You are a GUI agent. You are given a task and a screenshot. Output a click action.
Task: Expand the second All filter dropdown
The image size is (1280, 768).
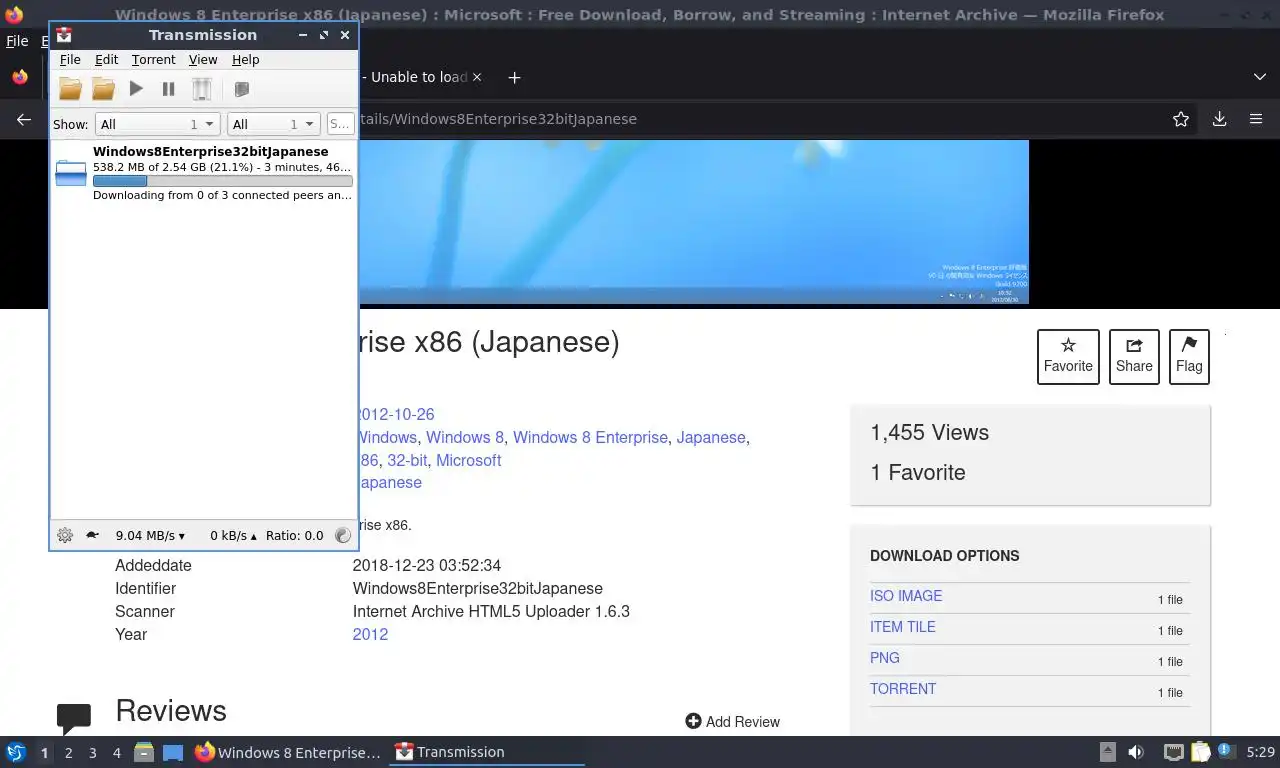(x=273, y=124)
